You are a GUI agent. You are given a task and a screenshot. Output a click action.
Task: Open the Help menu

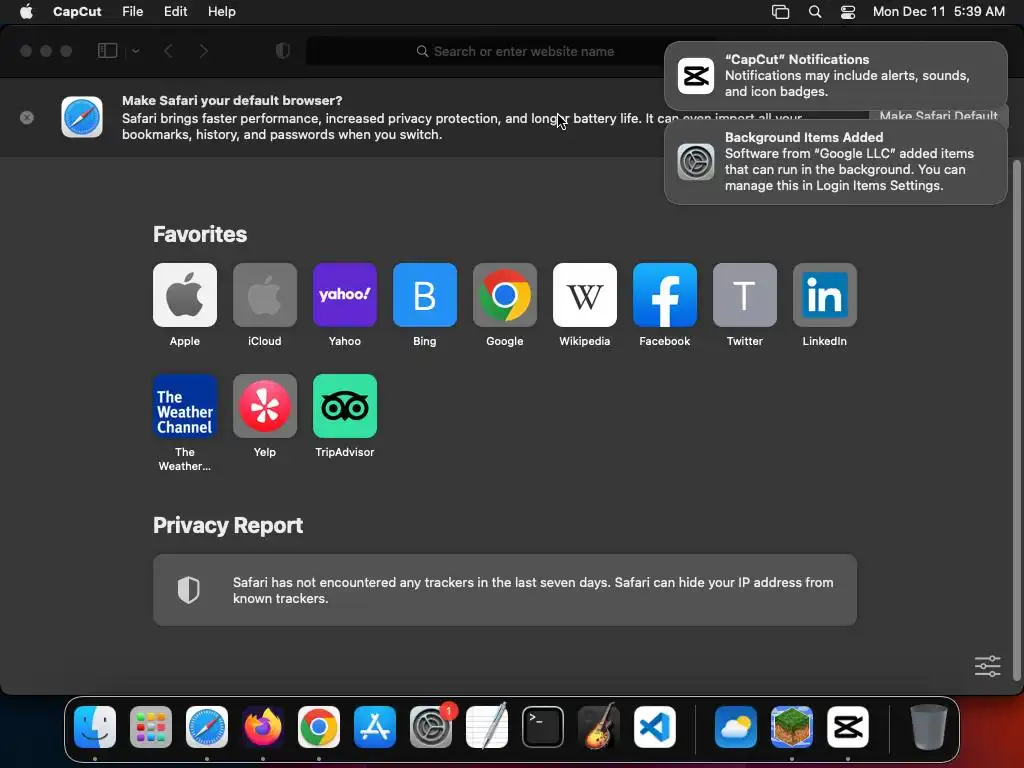221,12
